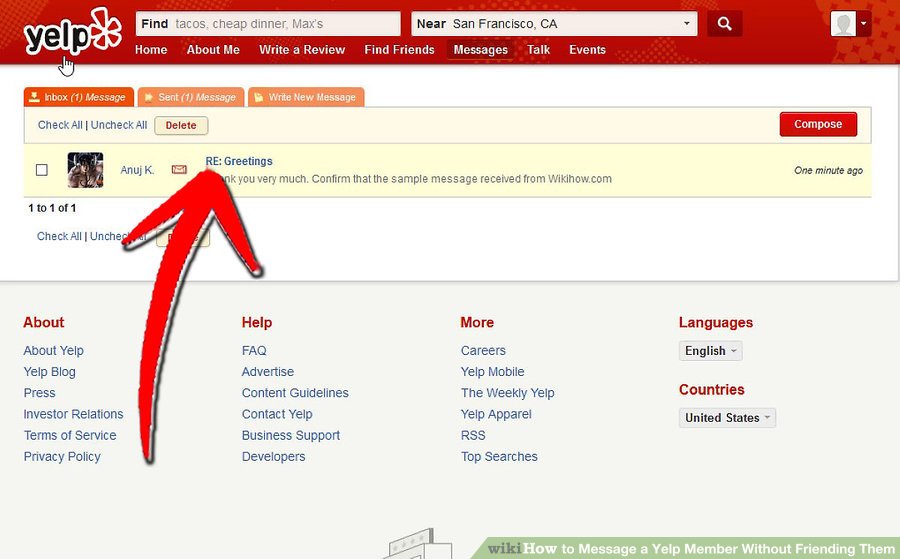Open The Weekly Yelp link
900x559 pixels.
click(507, 393)
